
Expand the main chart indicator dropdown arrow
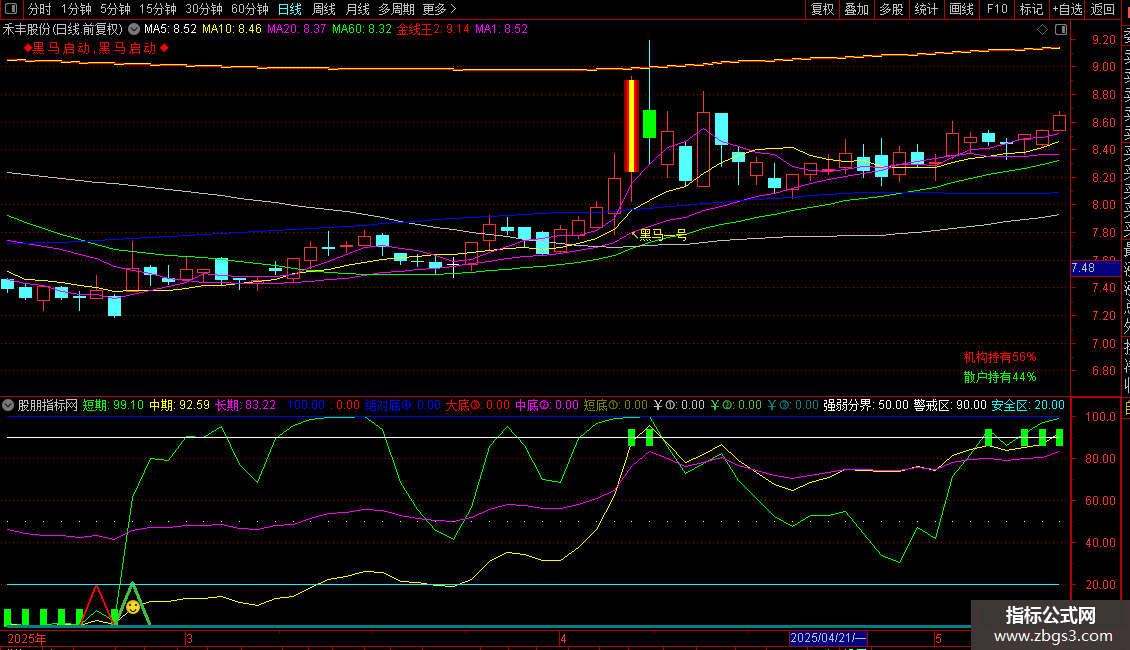[x=134, y=29]
